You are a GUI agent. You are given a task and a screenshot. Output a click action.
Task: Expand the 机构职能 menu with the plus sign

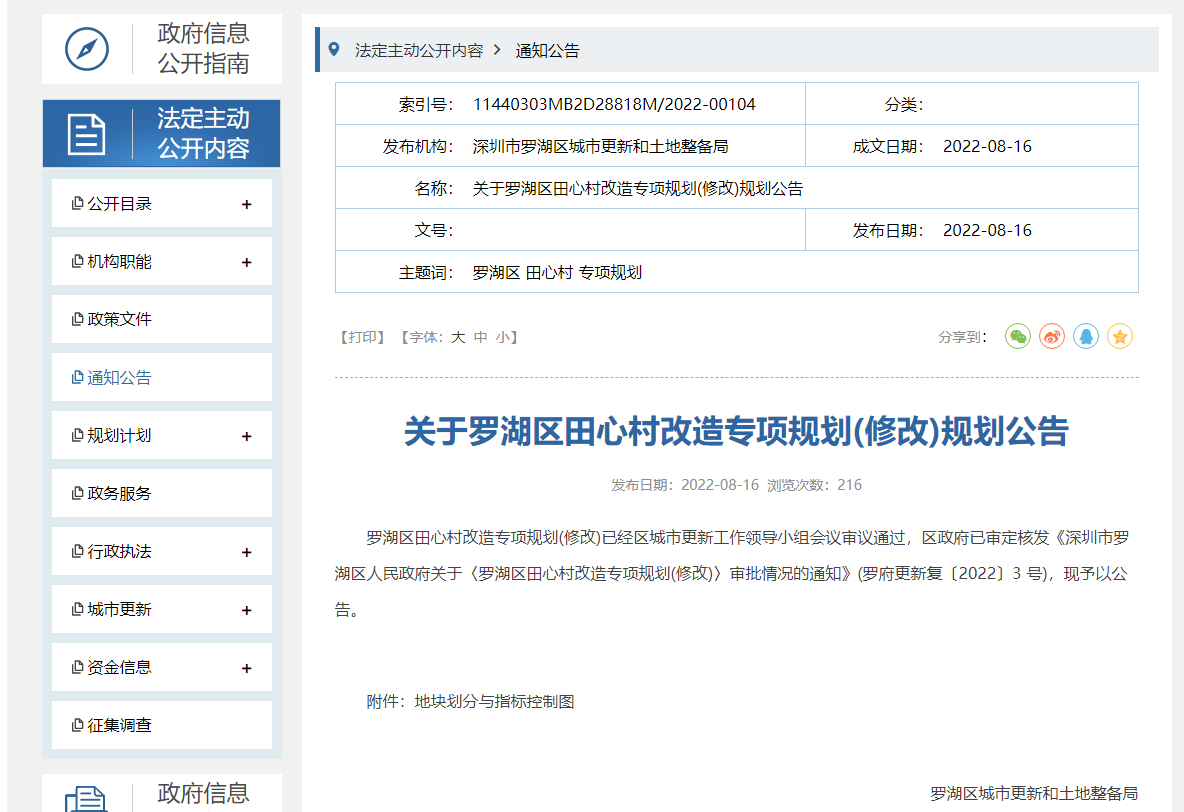(x=247, y=263)
